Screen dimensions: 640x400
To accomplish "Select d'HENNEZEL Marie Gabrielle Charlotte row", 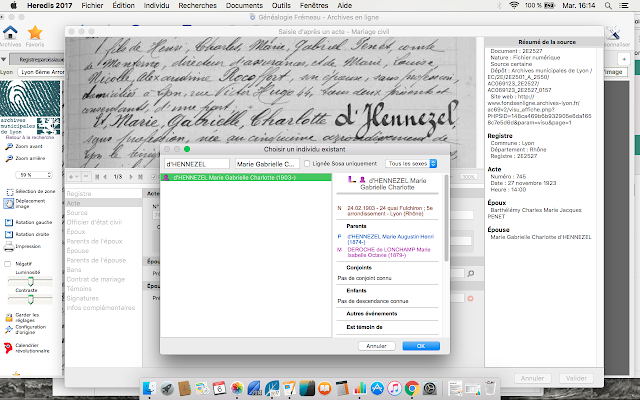I will pyautogui.click(x=246, y=178).
